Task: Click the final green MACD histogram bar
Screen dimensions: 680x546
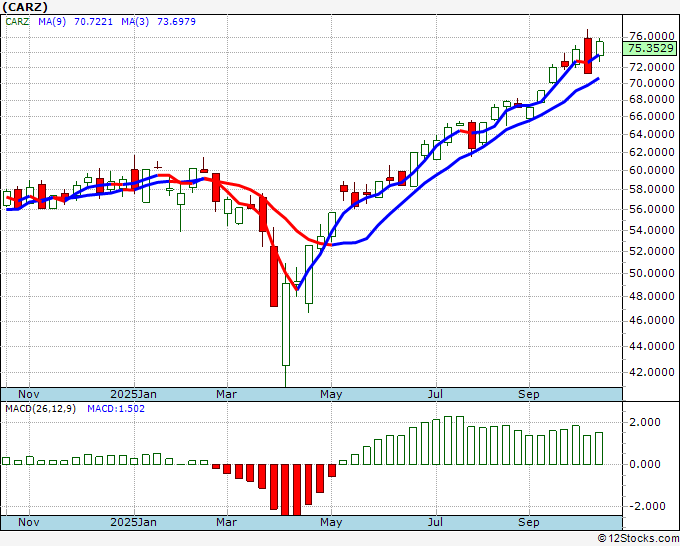Action: pos(599,448)
